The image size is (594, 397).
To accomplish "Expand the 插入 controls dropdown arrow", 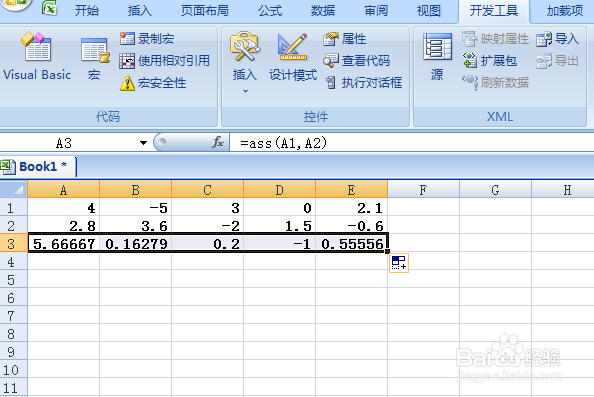I will 245,91.
